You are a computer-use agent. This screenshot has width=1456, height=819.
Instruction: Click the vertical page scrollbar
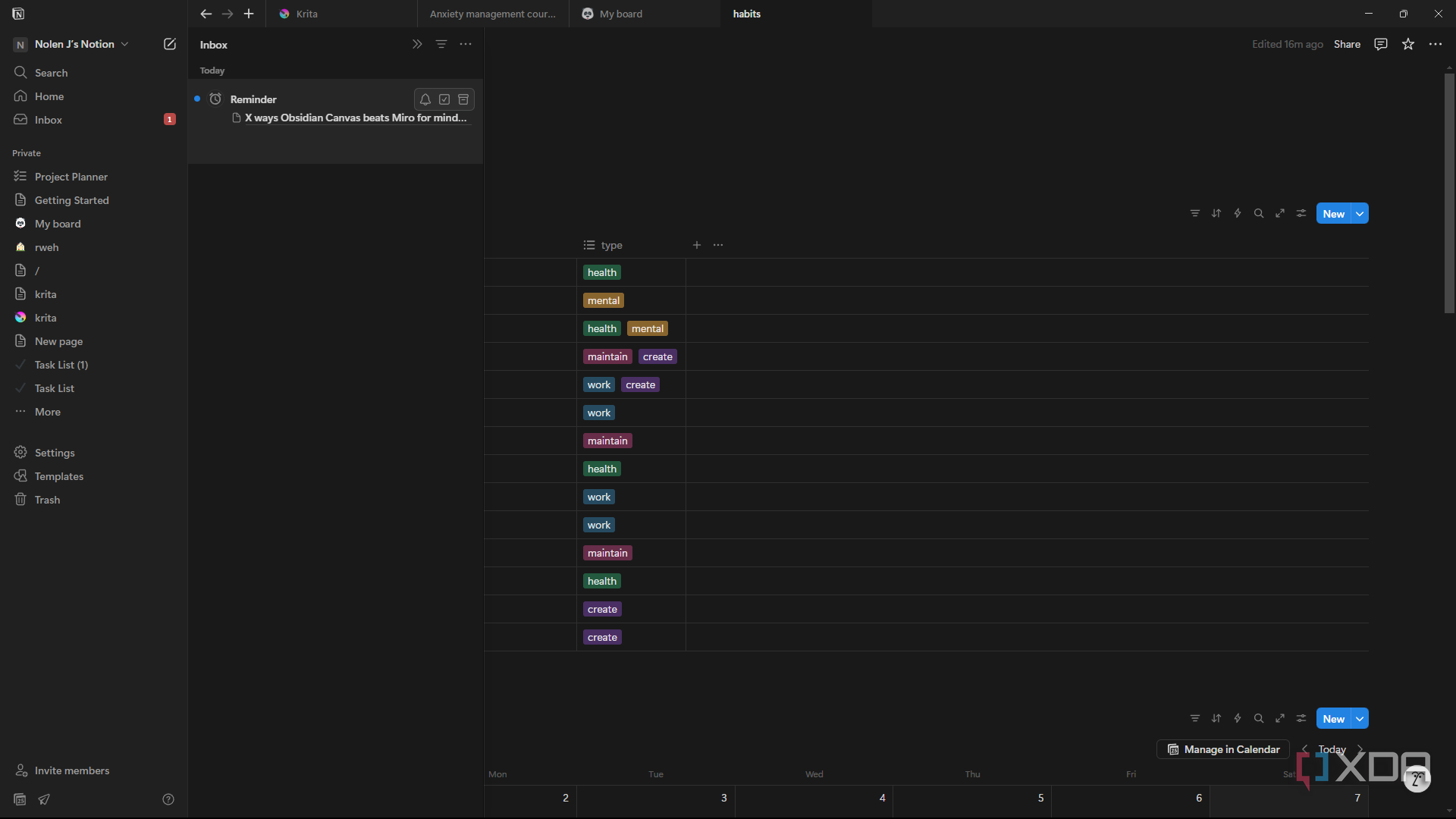1449,193
